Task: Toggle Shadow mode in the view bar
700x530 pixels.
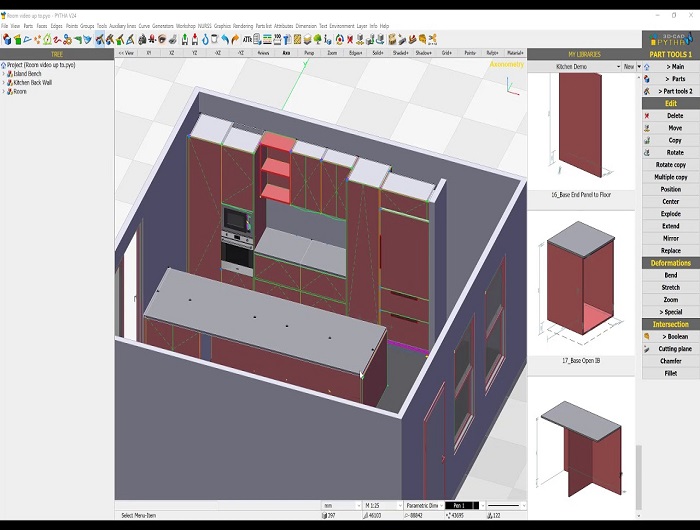Action: click(x=423, y=51)
